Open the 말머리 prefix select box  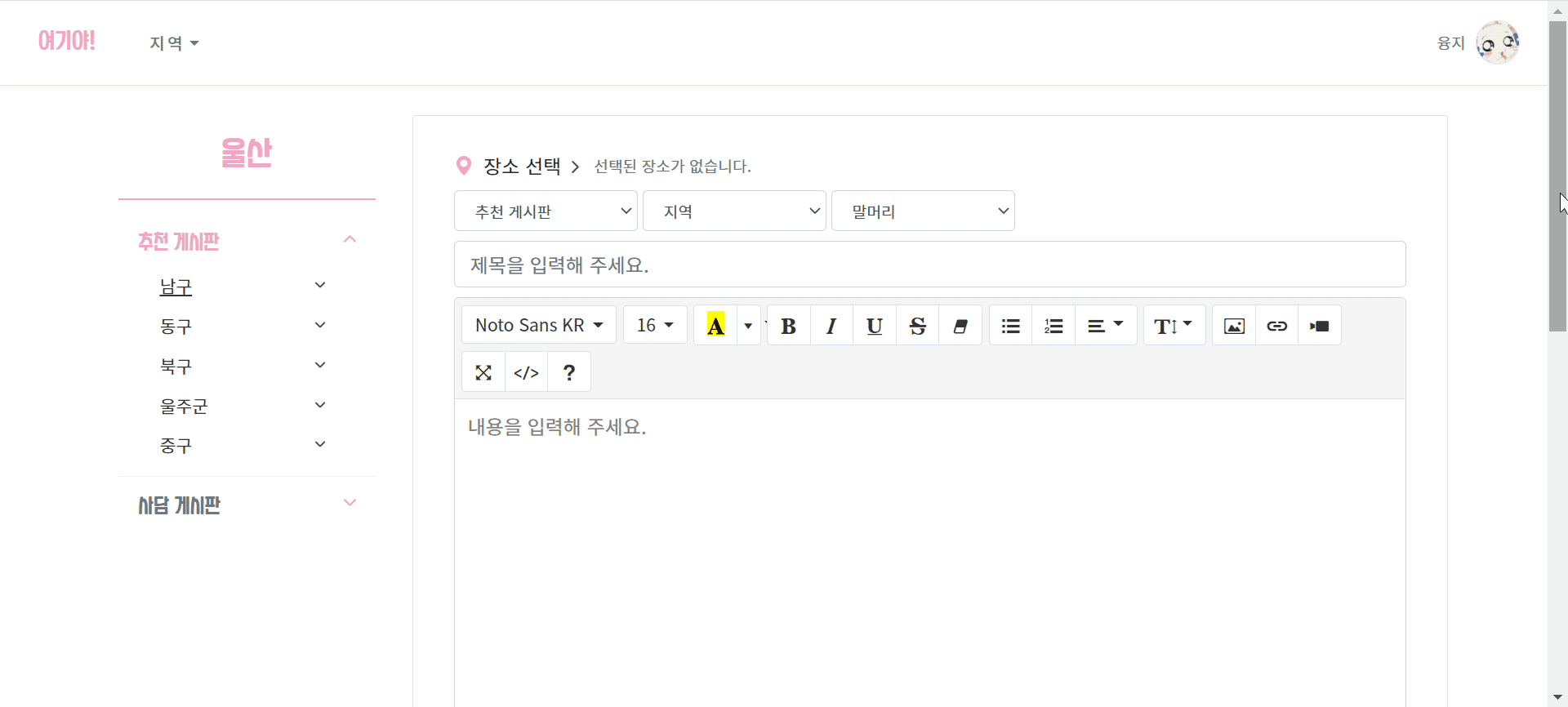(x=923, y=211)
